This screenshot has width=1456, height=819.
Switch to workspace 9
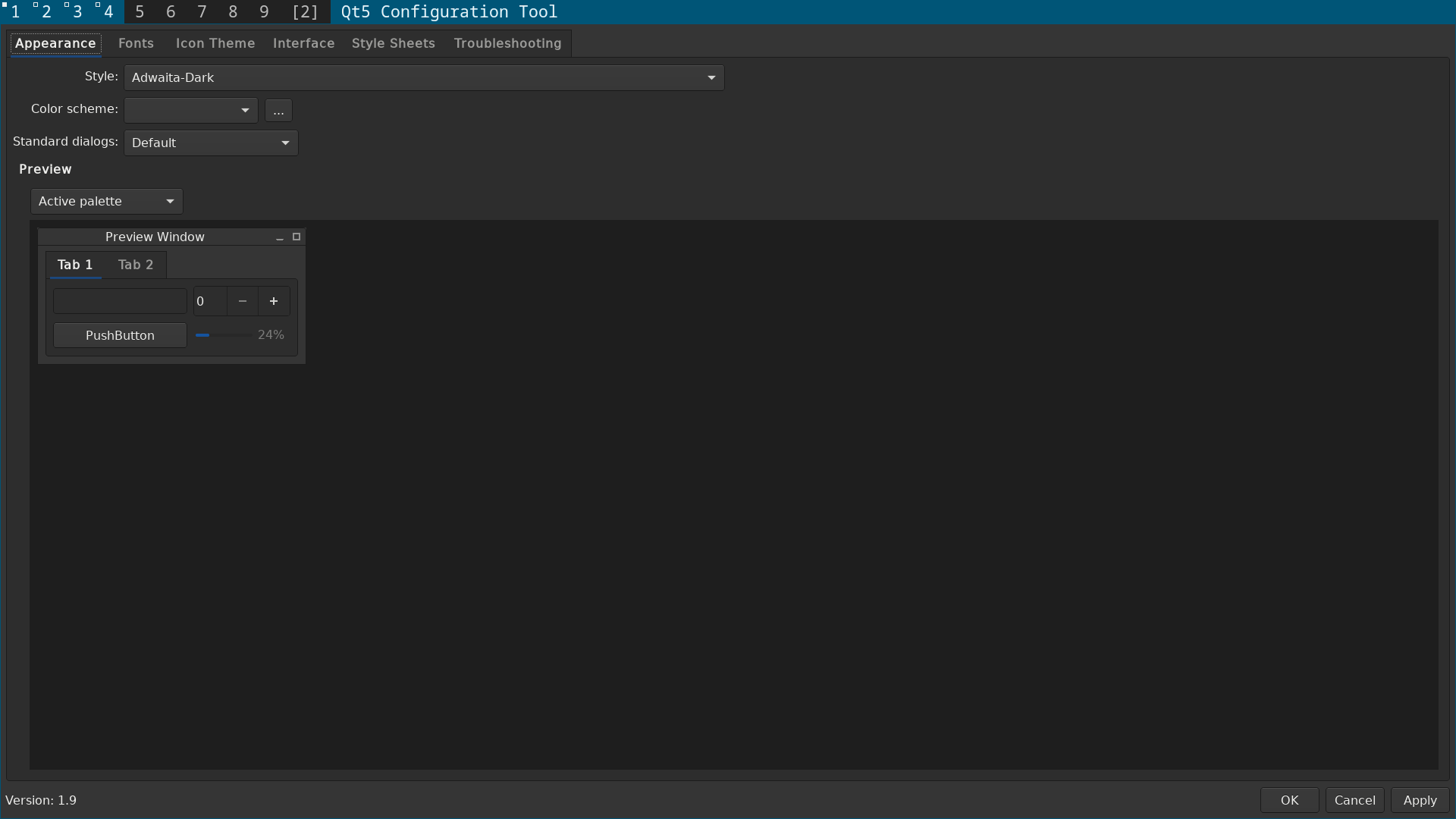(x=264, y=12)
